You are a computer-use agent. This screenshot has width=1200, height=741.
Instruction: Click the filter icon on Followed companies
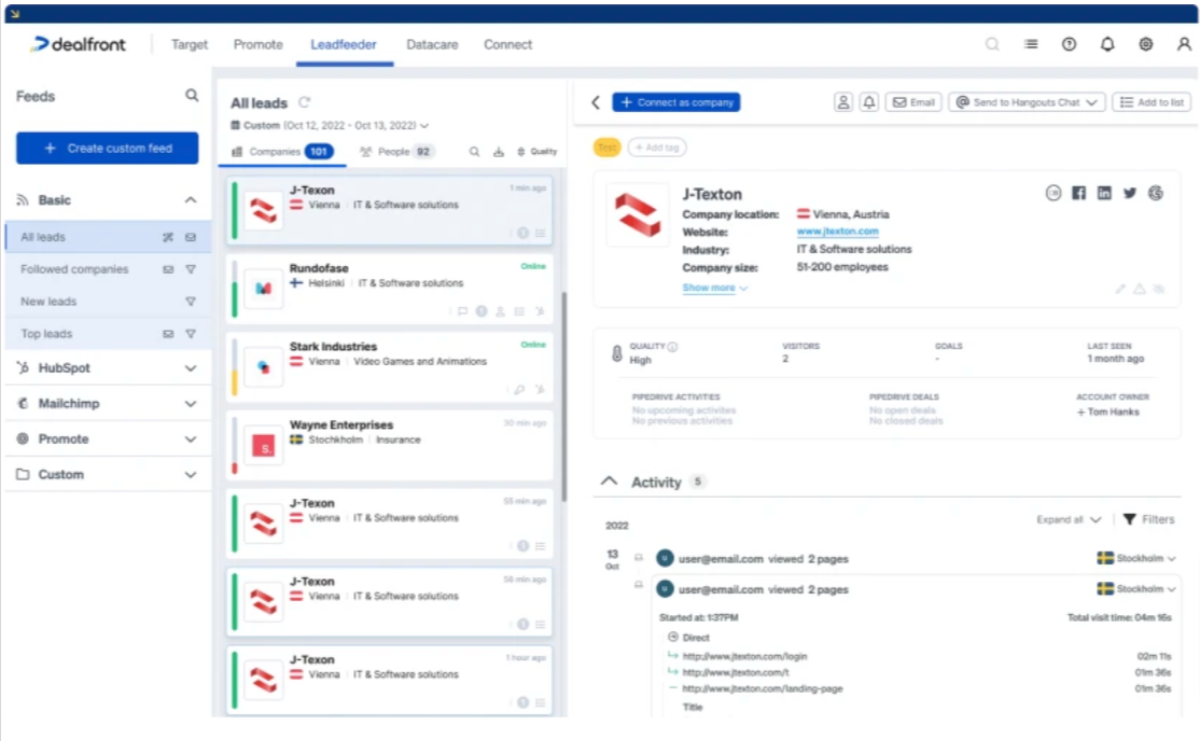pos(191,270)
